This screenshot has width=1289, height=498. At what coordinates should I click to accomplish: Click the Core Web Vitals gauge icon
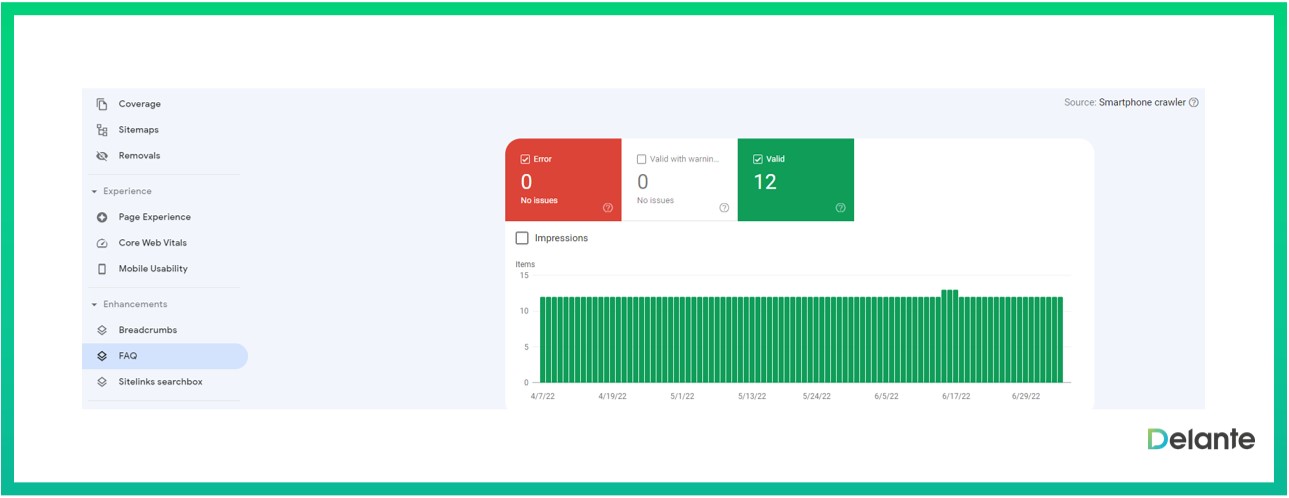pyautogui.click(x=102, y=243)
